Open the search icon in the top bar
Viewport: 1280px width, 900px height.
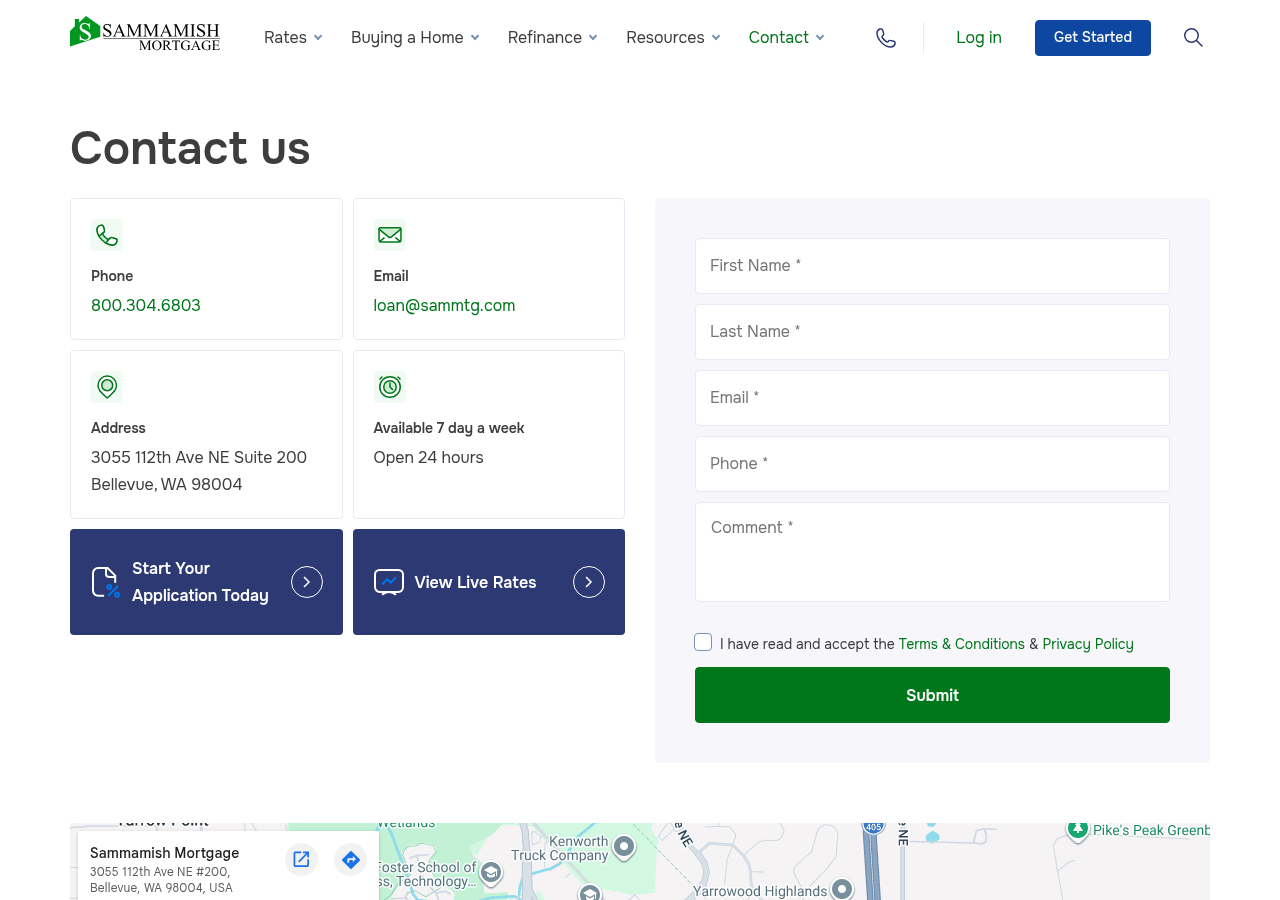(1192, 37)
